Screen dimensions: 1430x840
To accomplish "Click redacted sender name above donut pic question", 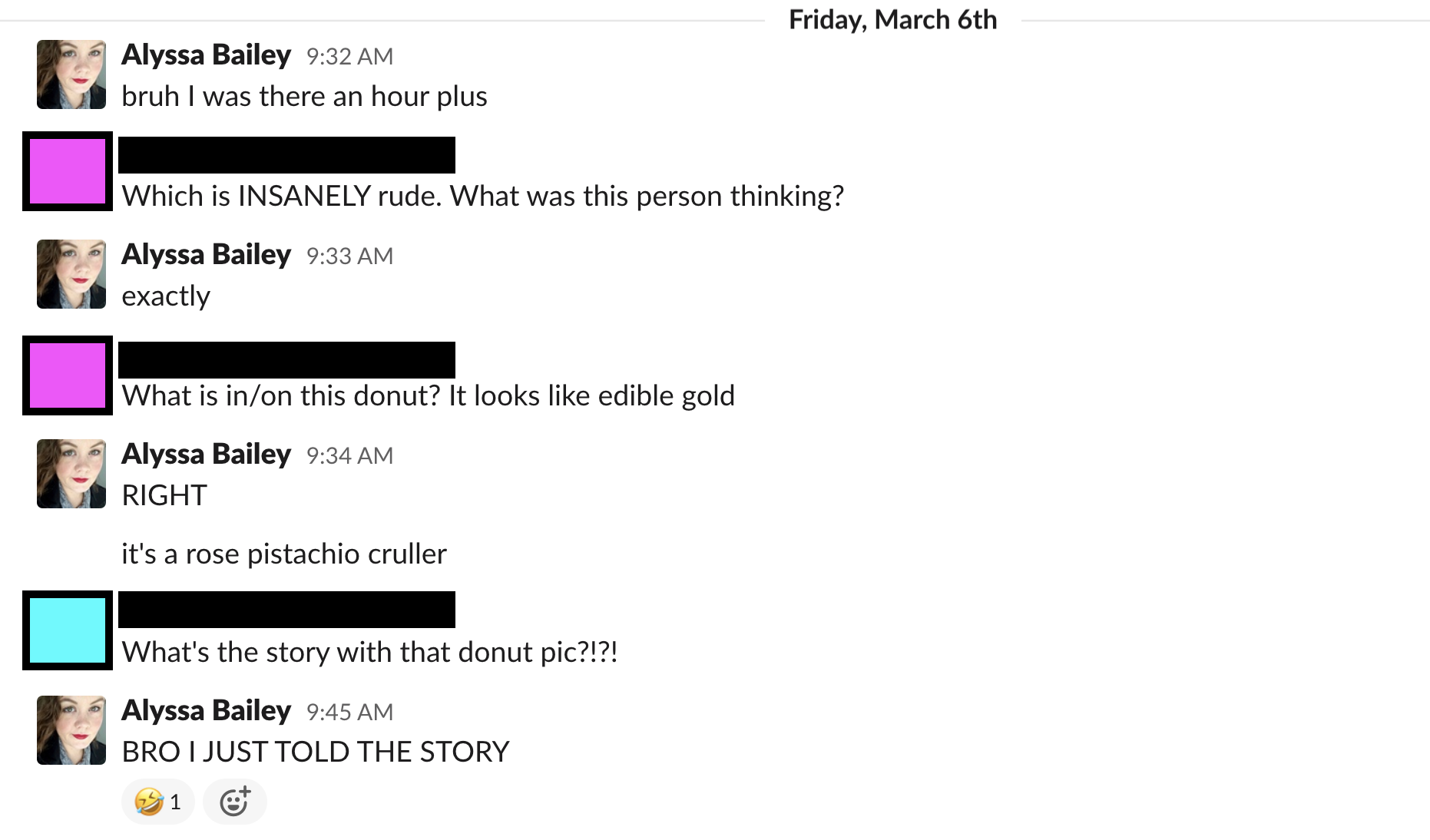I will tap(286, 610).
